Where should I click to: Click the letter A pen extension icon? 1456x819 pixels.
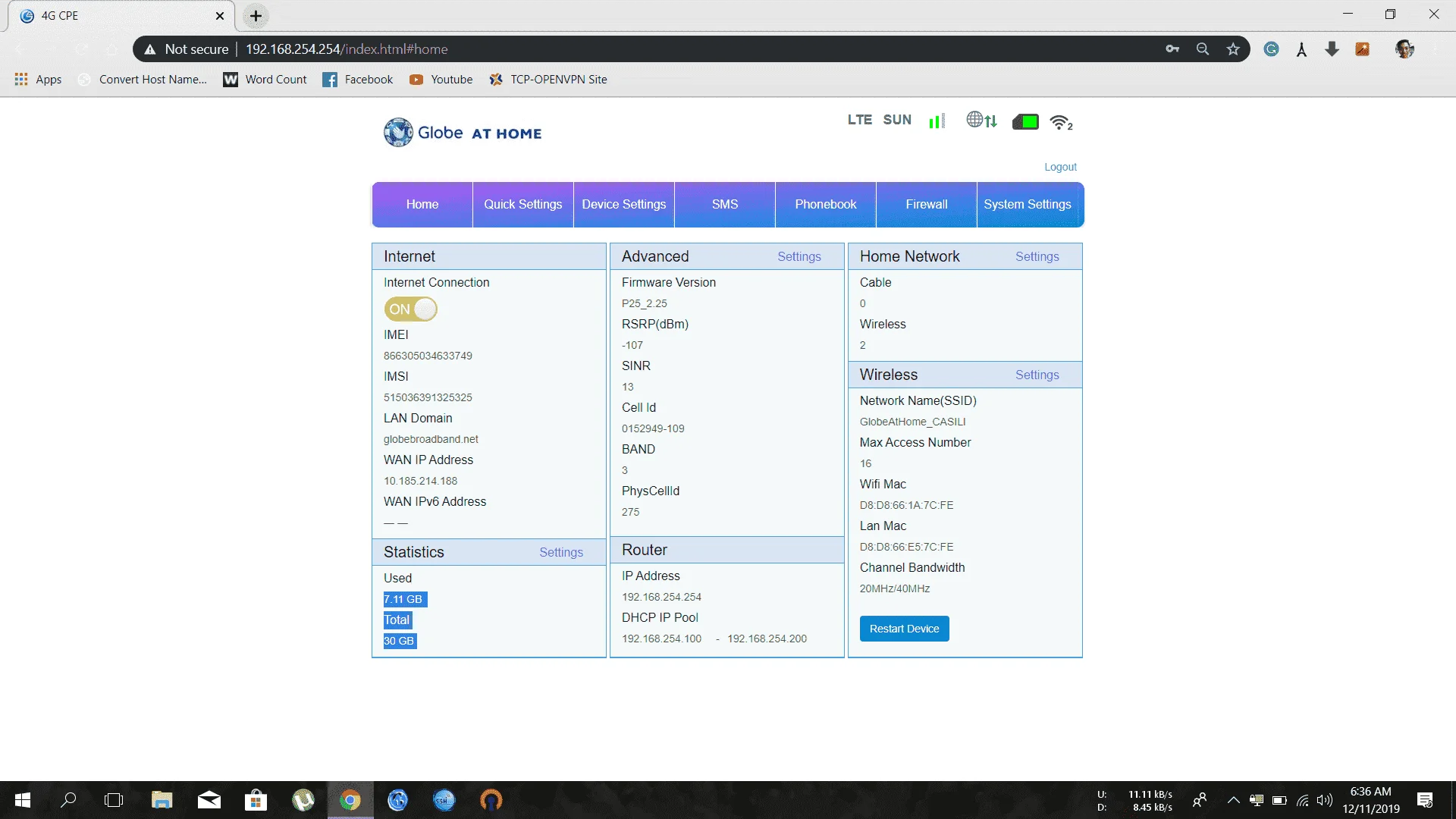coord(1301,49)
